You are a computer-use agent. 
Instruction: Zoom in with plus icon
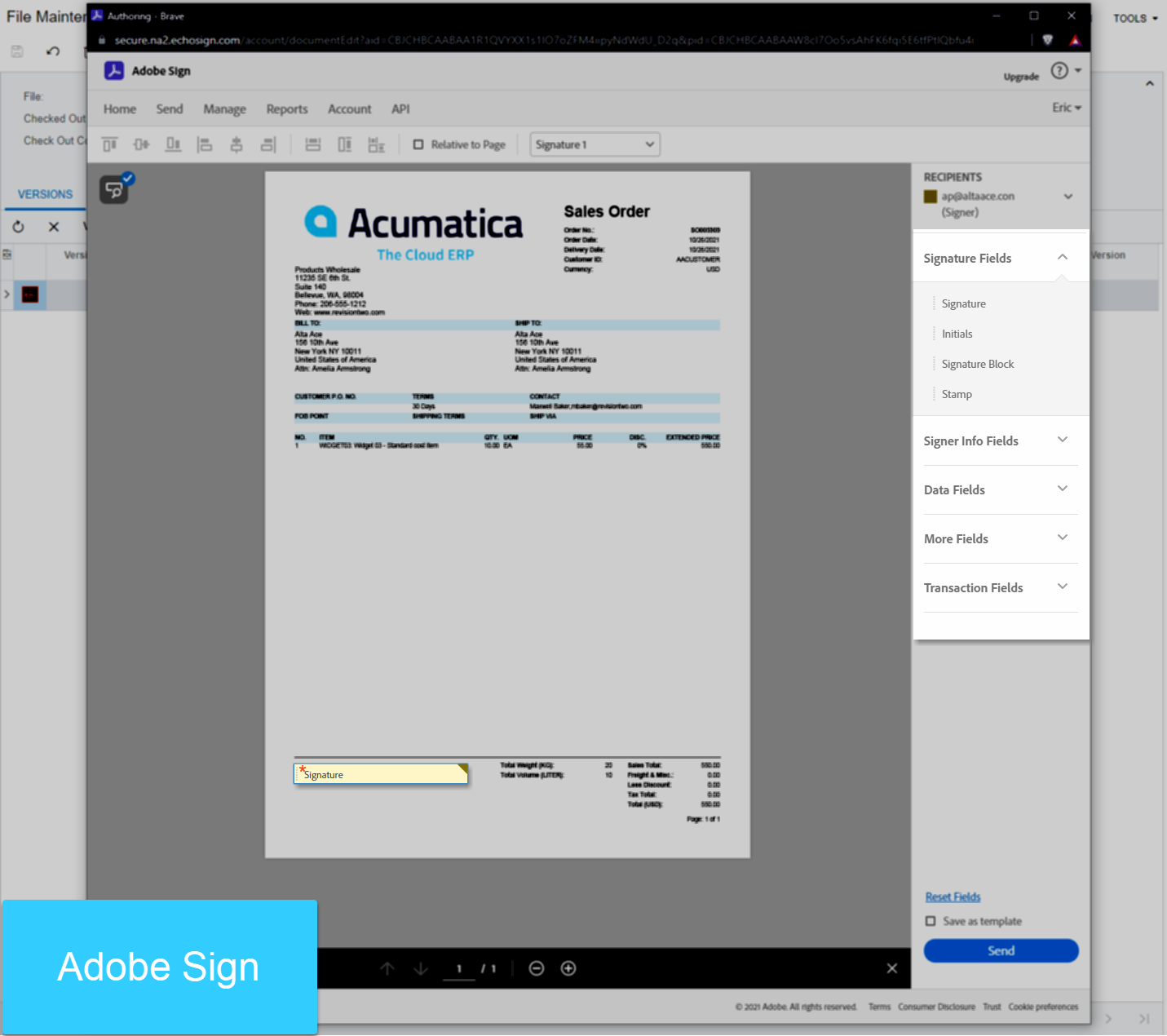click(x=568, y=968)
